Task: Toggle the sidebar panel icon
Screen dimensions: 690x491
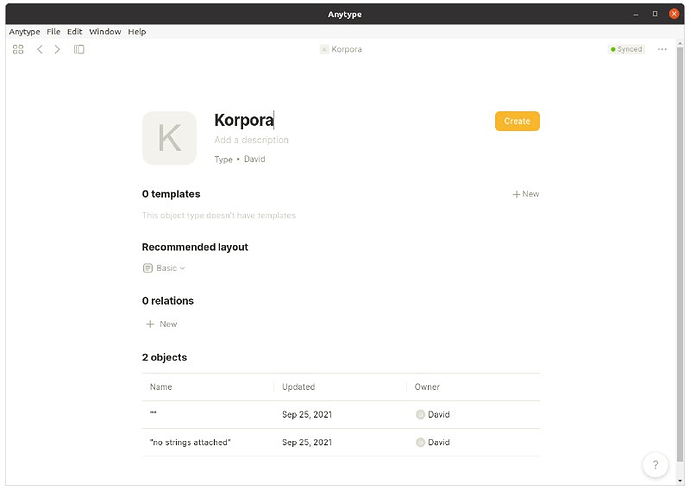Action: 79,49
